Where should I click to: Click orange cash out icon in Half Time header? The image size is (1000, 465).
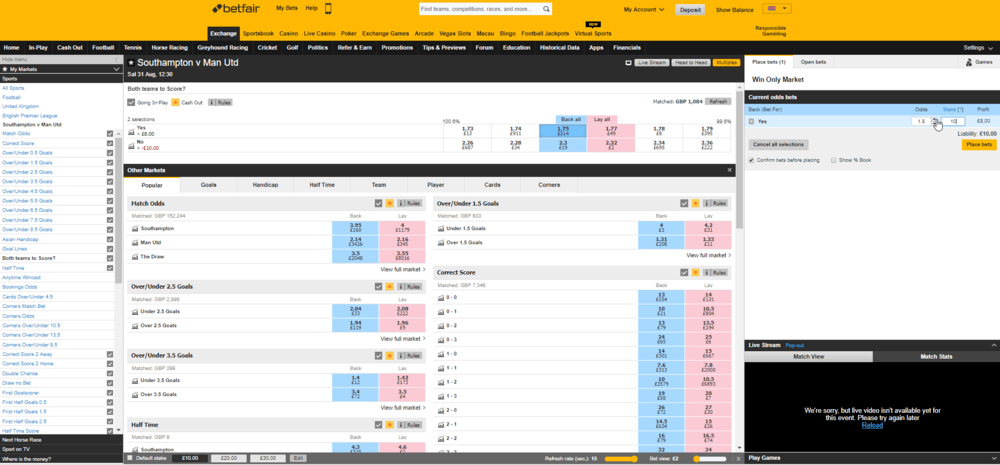389,425
